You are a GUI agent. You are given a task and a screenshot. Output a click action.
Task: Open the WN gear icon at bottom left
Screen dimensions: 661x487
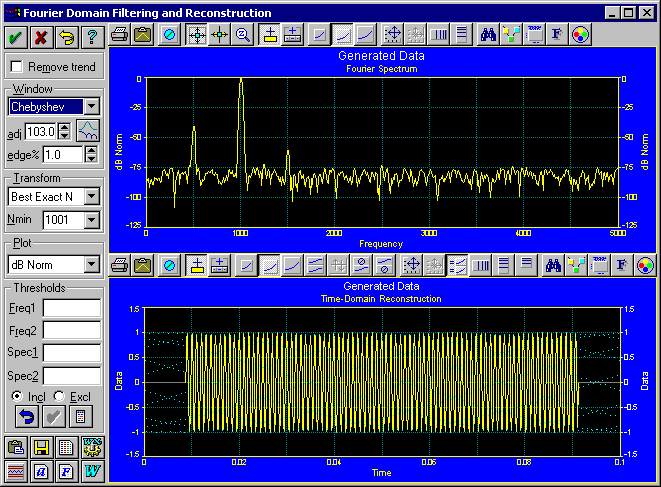92,447
